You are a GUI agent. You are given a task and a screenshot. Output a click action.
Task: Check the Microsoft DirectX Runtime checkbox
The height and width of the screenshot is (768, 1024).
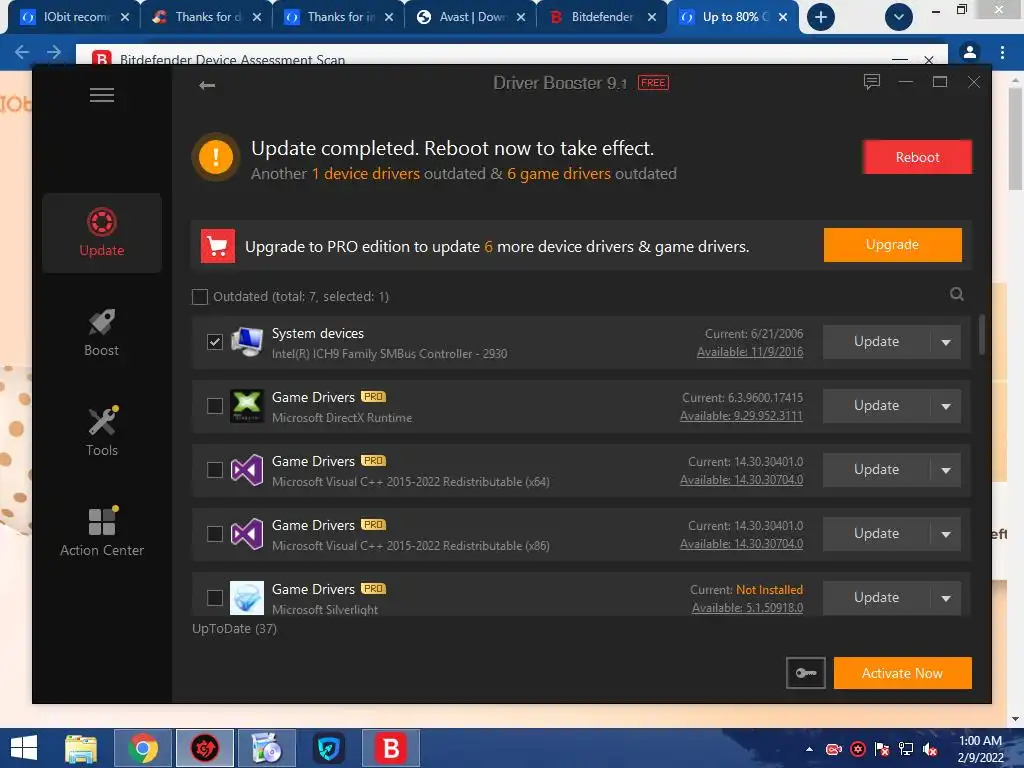(x=215, y=406)
